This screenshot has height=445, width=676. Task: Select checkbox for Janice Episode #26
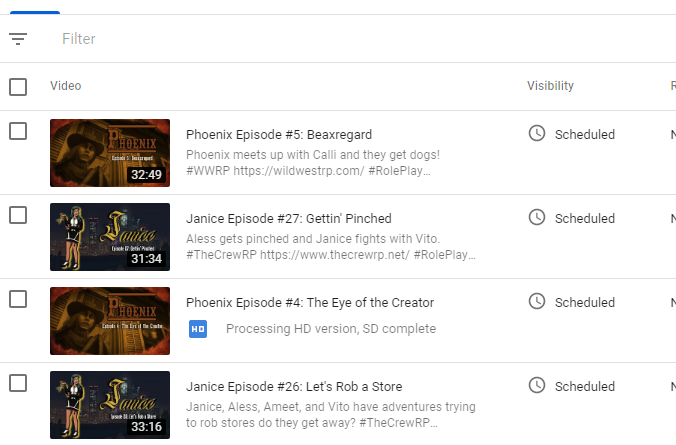18,383
